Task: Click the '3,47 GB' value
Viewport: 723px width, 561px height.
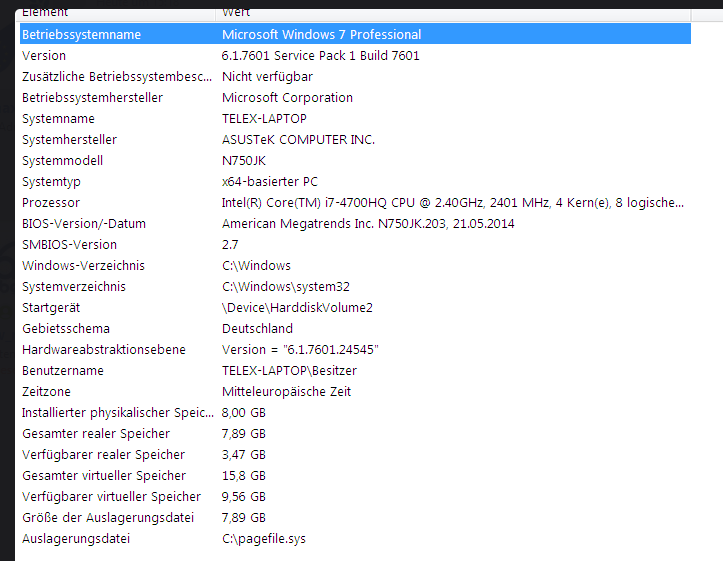Action: [x=243, y=455]
